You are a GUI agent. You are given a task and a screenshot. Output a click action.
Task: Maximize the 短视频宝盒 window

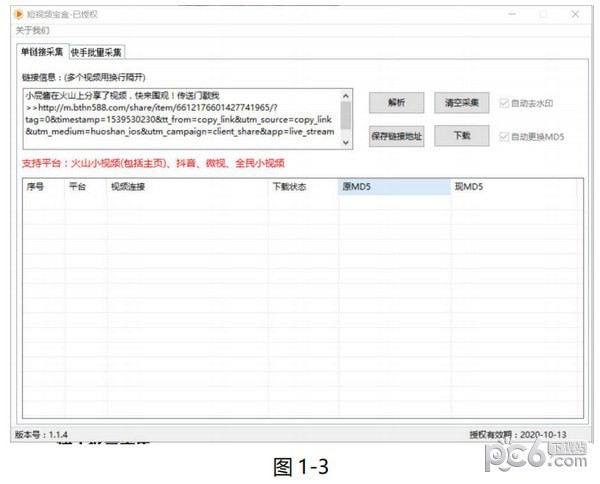pyautogui.click(x=543, y=14)
